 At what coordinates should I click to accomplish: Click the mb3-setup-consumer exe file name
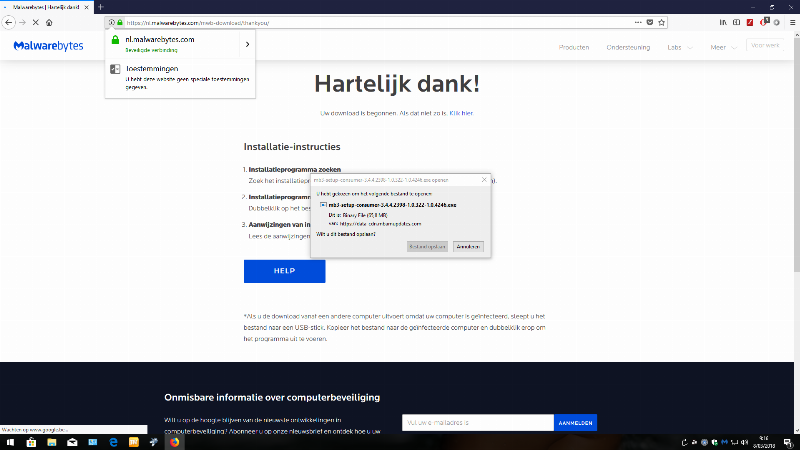(x=392, y=205)
